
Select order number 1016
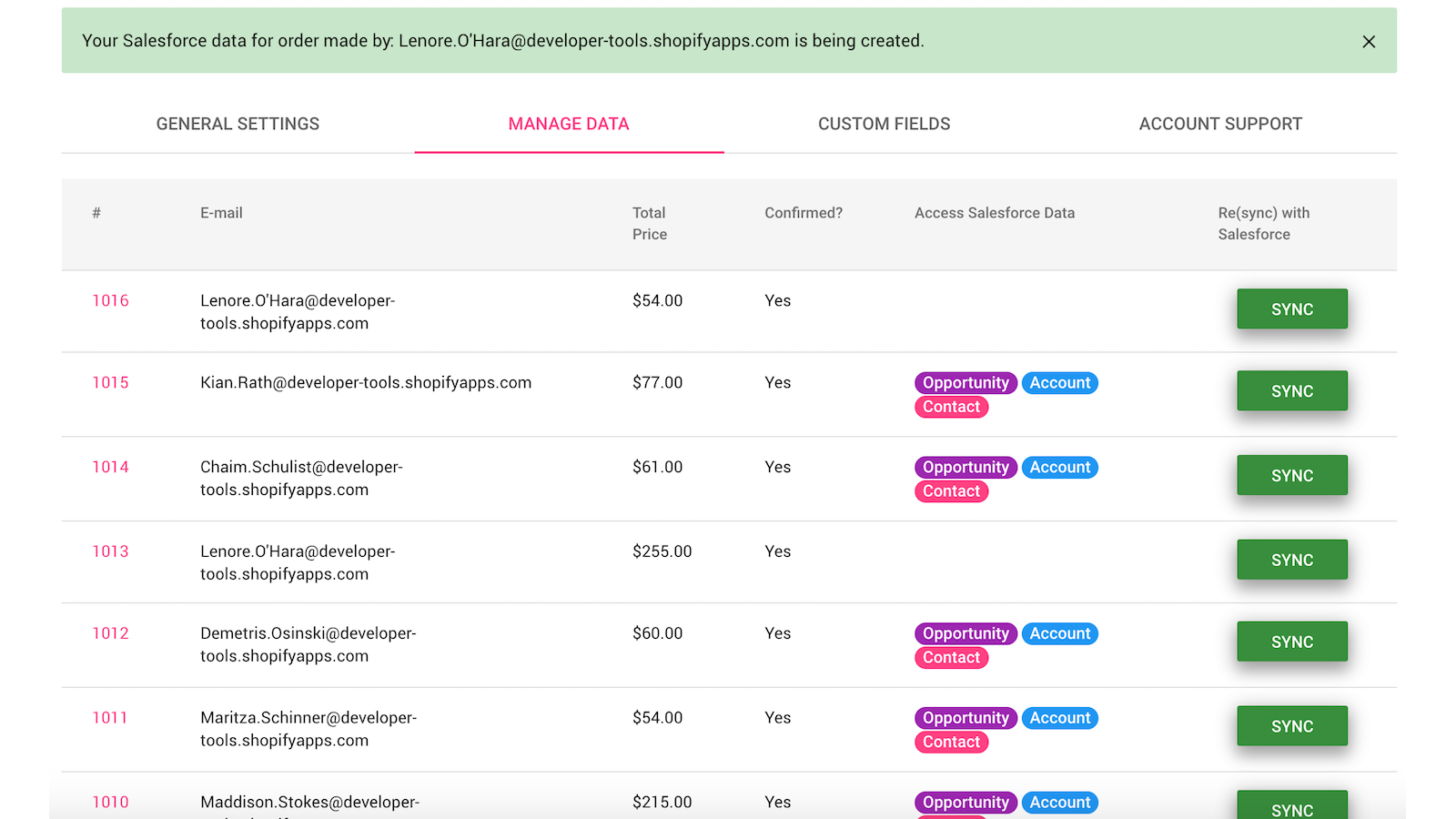(x=110, y=300)
